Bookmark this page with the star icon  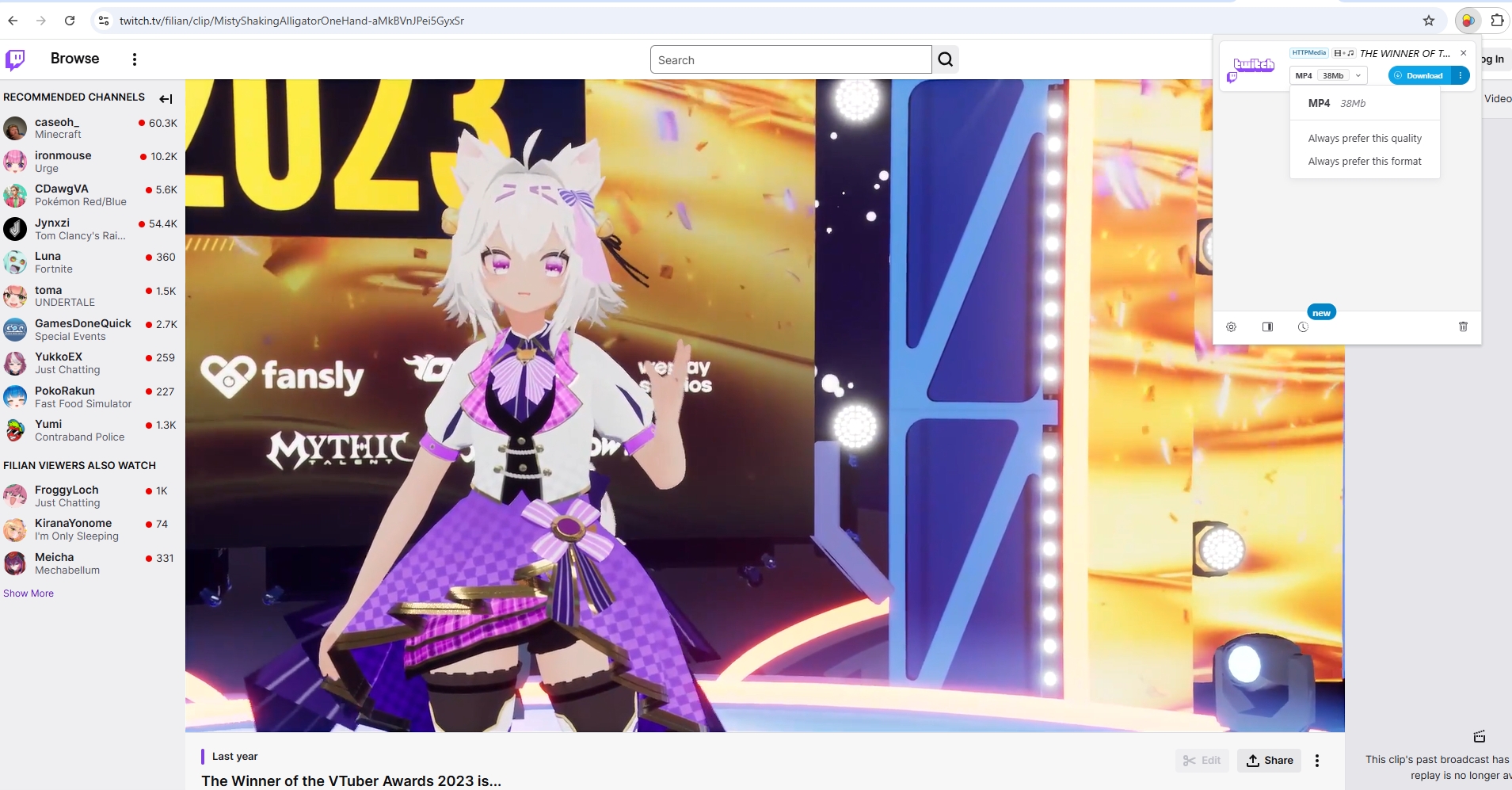click(x=1429, y=21)
